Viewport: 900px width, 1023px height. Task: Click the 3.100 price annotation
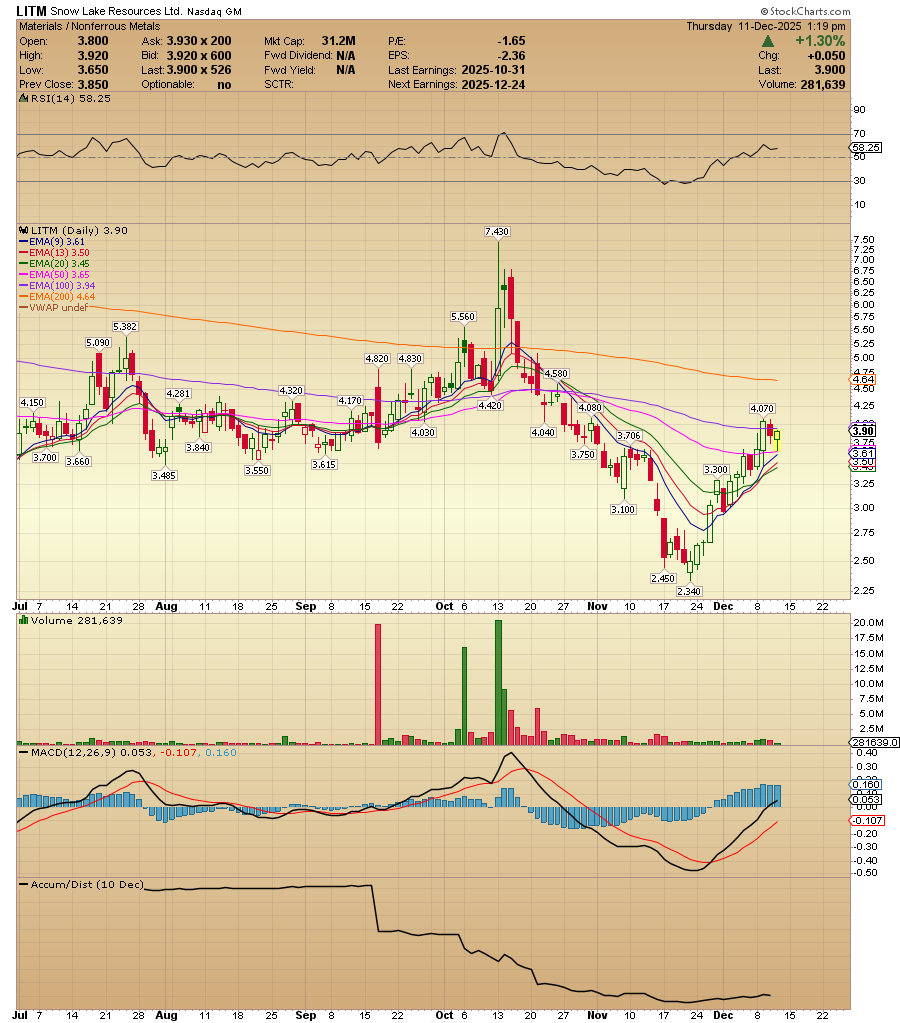point(623,509)
